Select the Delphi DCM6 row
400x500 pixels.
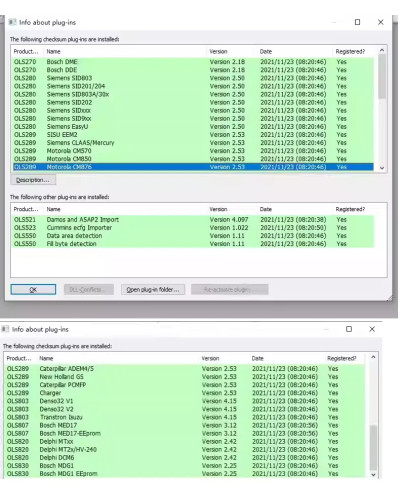pos(185,458)
